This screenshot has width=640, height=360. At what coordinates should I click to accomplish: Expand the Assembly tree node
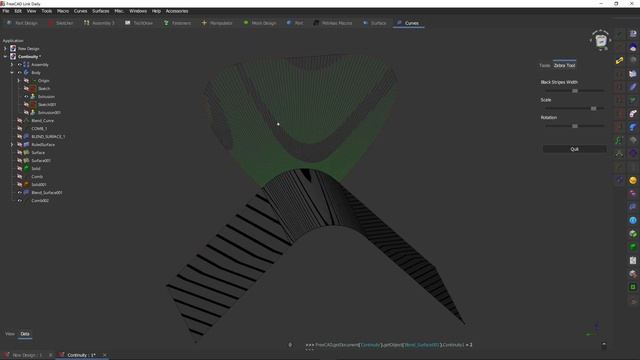(x=12, y=64)
